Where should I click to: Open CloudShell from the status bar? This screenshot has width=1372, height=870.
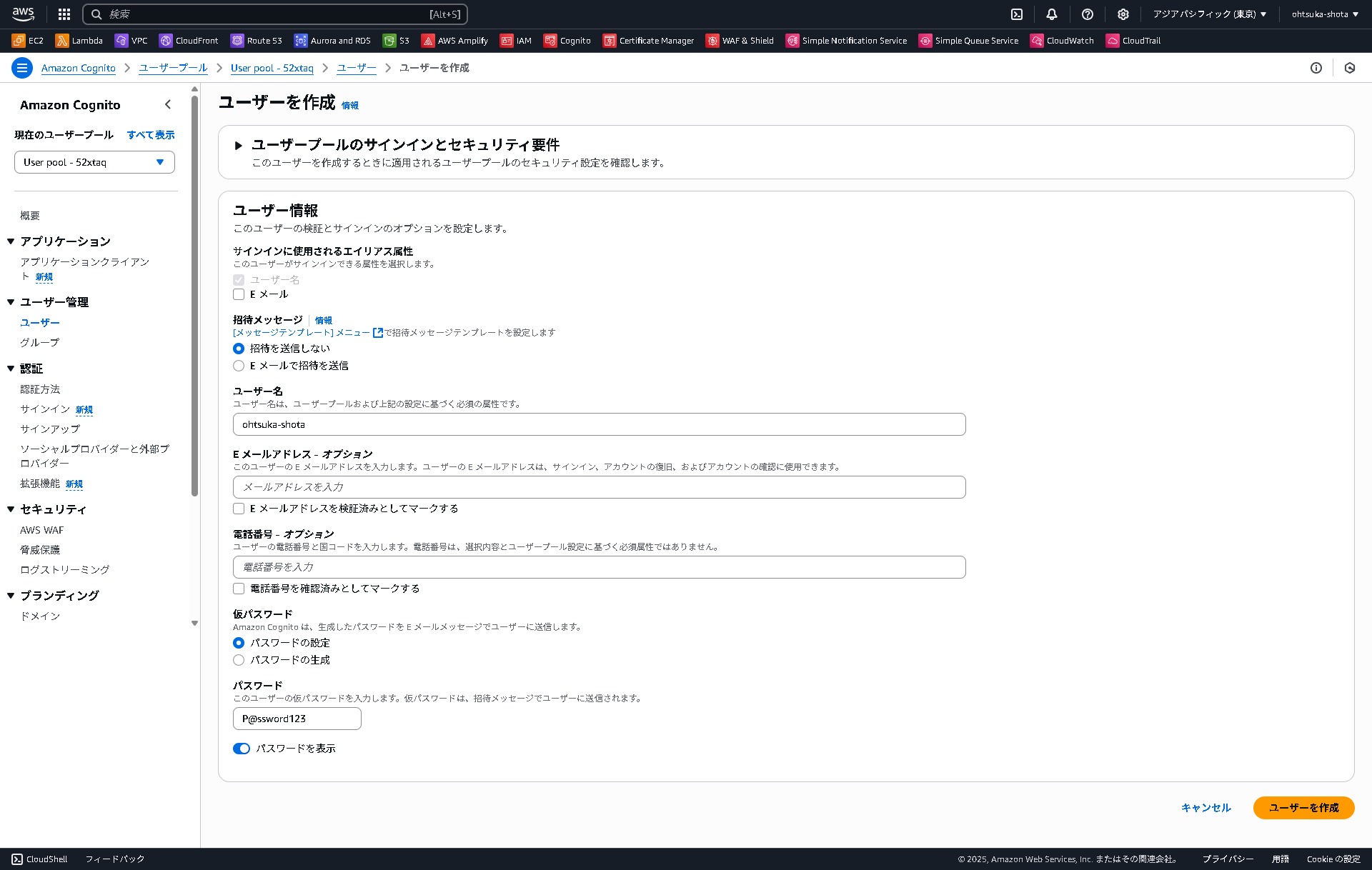(39, 859)
